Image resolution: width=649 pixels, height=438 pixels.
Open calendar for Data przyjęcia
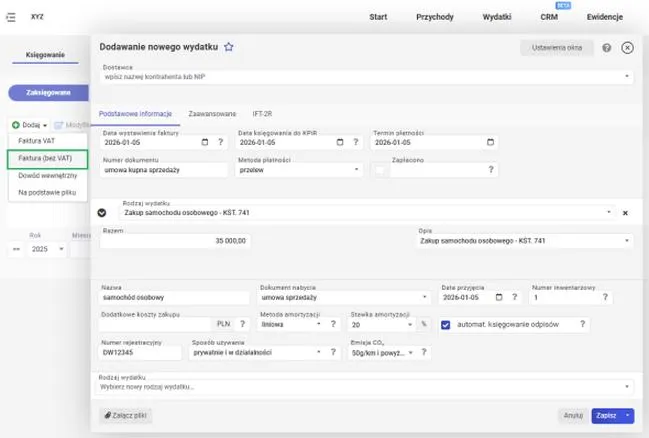[x=499, y=297]
